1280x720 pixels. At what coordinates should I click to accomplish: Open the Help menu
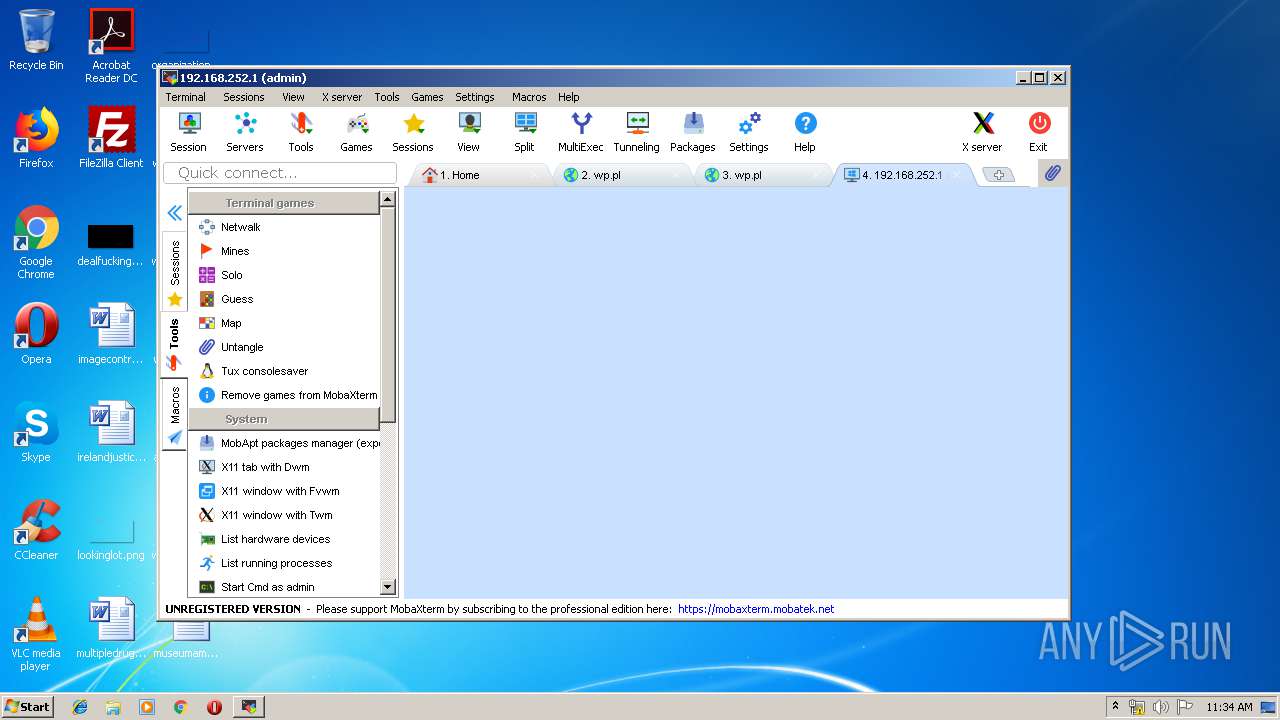(x=569, y=97)
